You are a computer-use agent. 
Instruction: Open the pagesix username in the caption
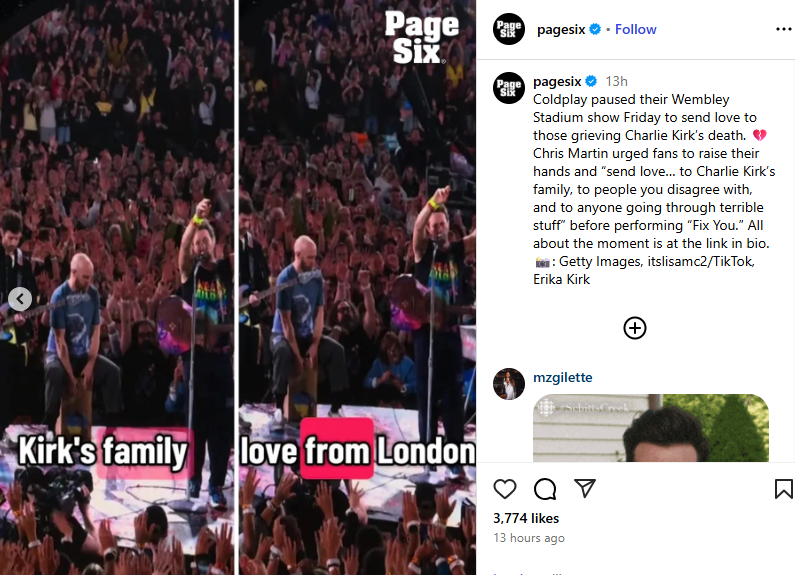tap(557, 82)
